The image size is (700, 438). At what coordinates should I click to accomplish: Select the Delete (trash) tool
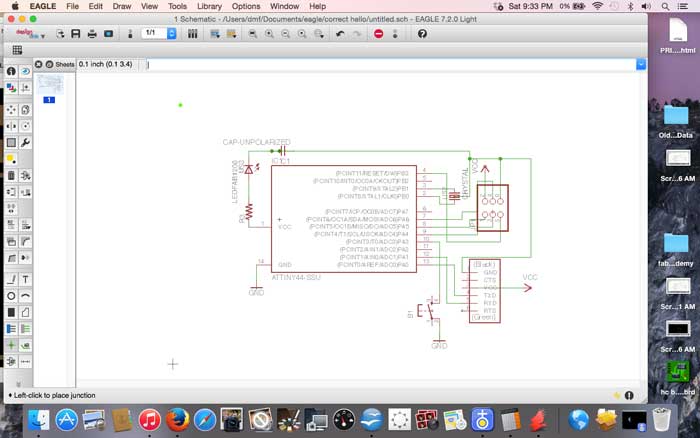(11, 175)
